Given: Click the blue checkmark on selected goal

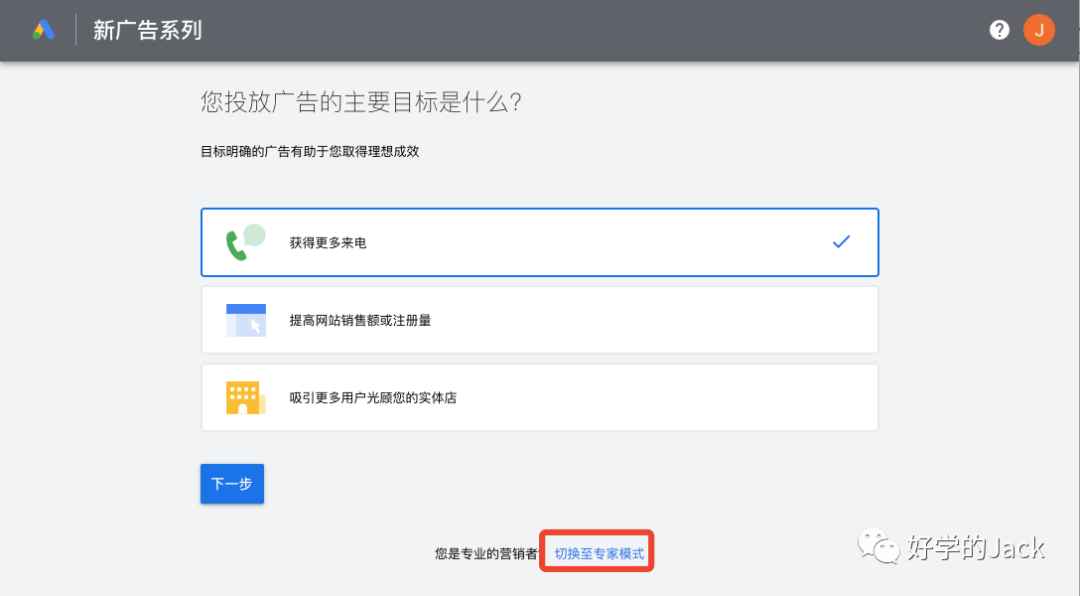Looking at the screenshot, I should click(842, 241).
